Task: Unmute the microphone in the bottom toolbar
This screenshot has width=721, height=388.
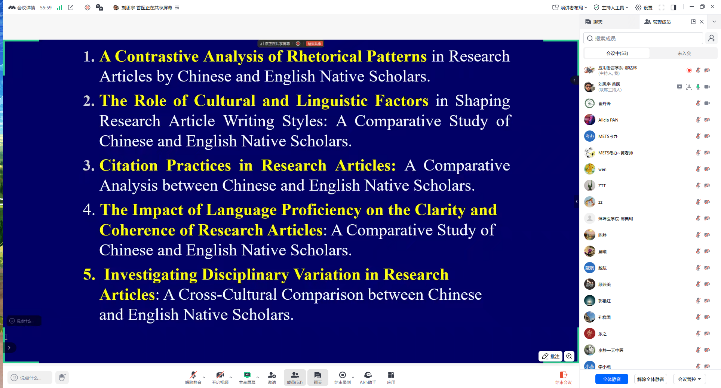Action: click(193, 377)
